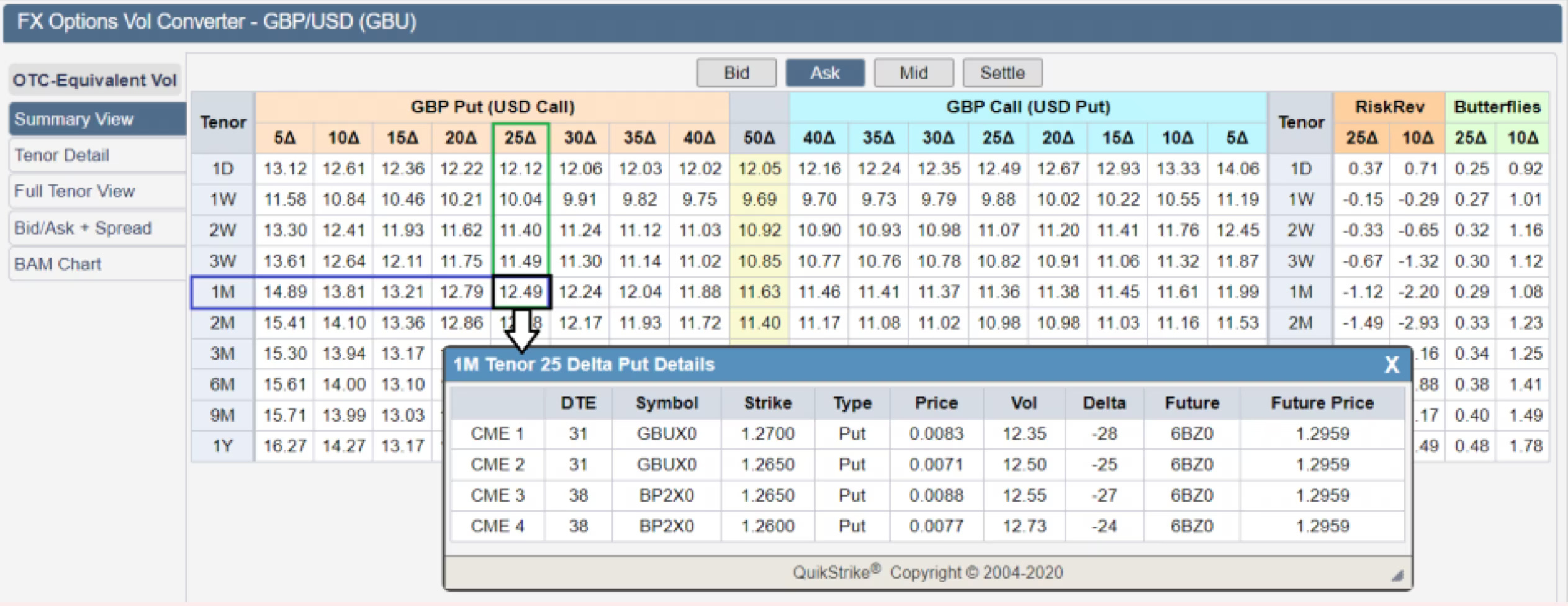Click the 12.73 vol in CME 4 row
Viewport: 1568px width, 606px height.
point(1024,526)
